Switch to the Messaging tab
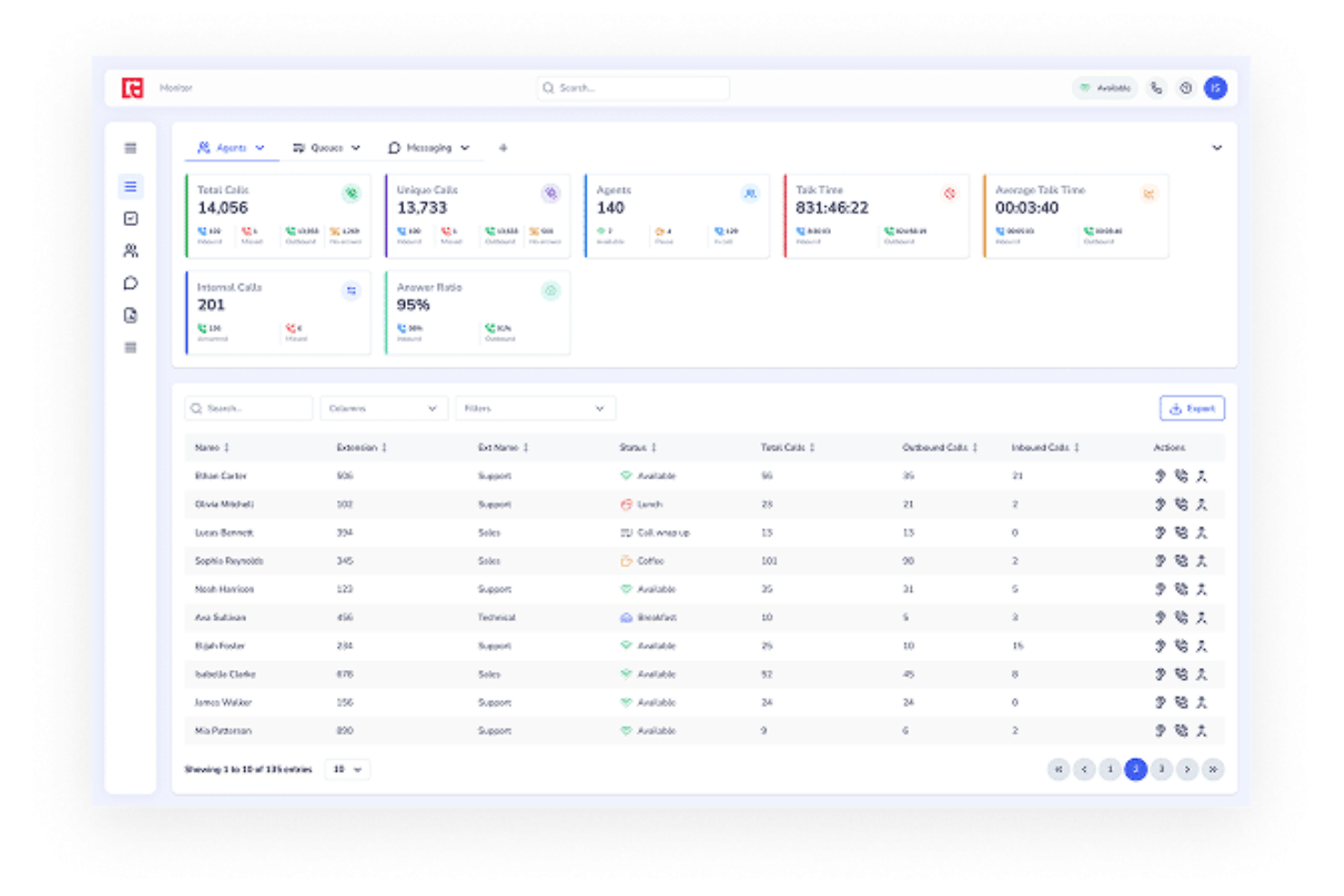 pos(429,148)
